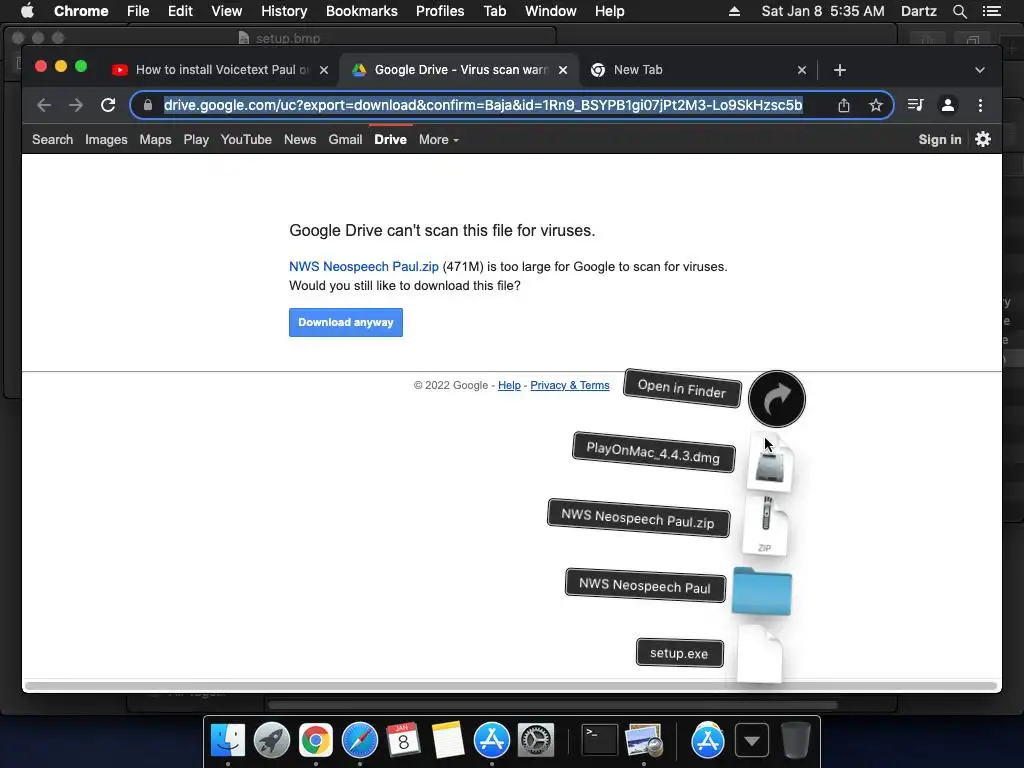Open the Help footer link
The height and width of the screenshot is (768, 1024).
tap(509, 385)
